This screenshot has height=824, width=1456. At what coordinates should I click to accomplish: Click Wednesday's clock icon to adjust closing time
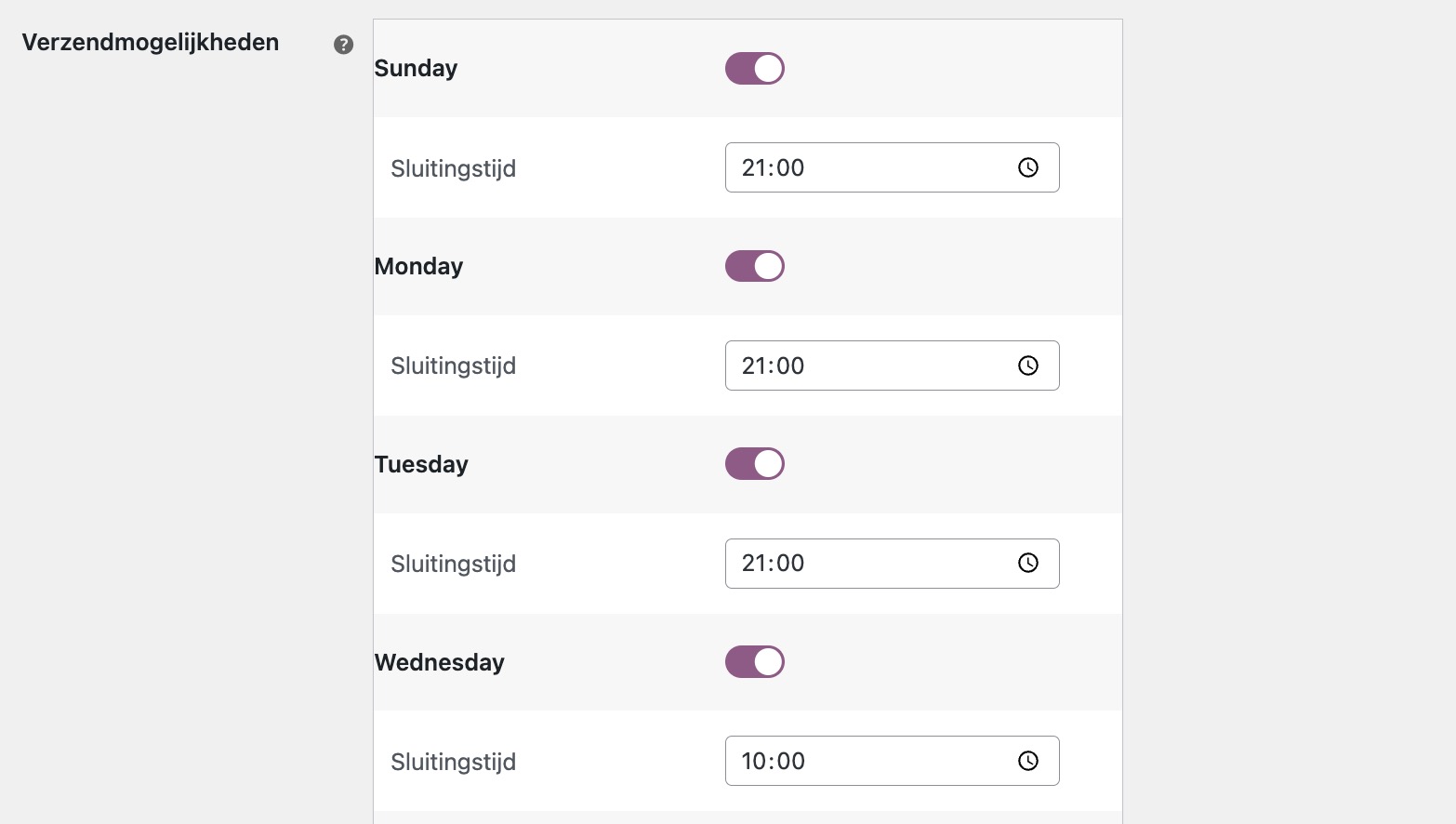pyautogui.click(x=1027, y=761)
